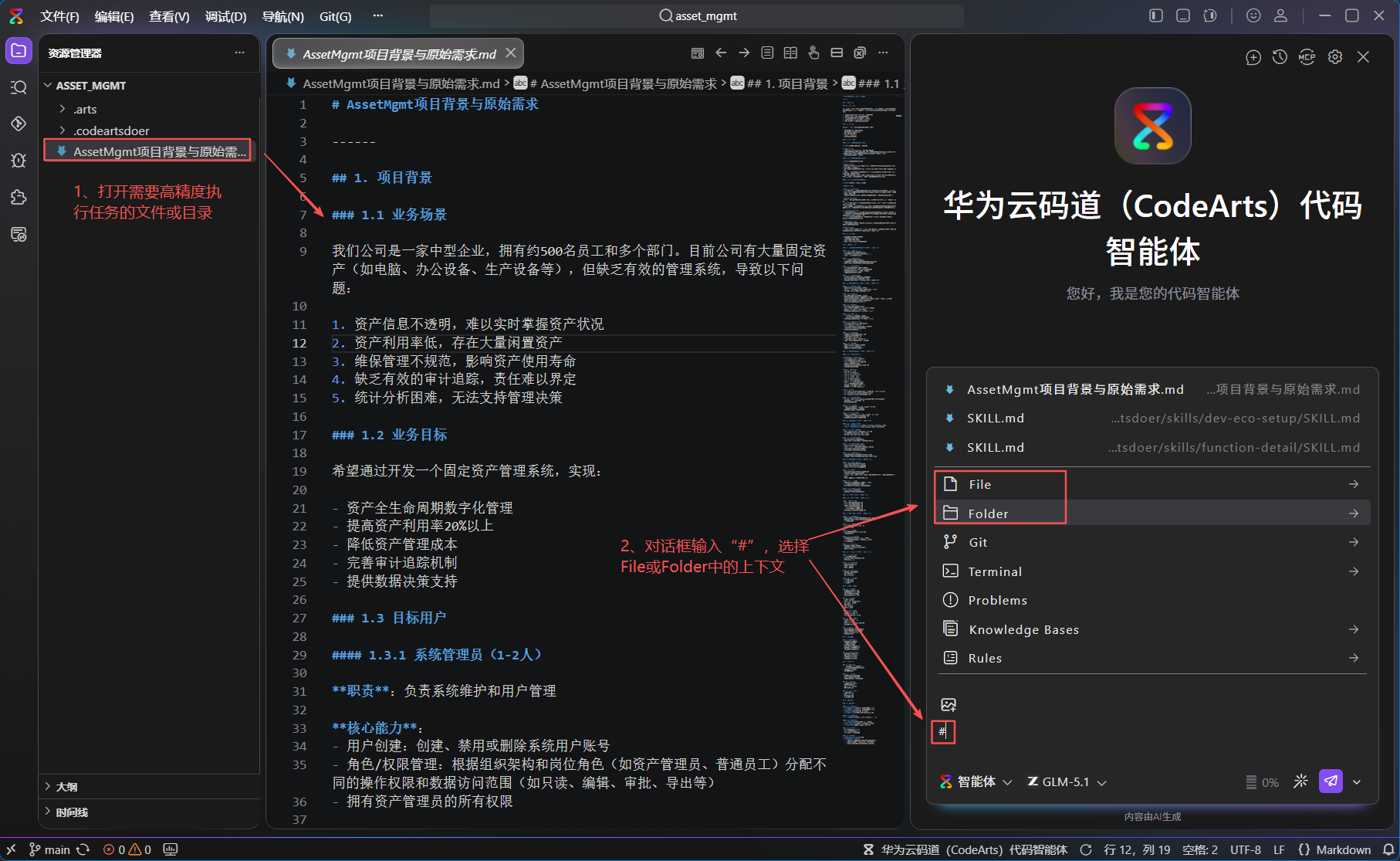1400x861 pixels.
Task: Open the send options dropdown arrow
Action: [x=1357, y=781]
